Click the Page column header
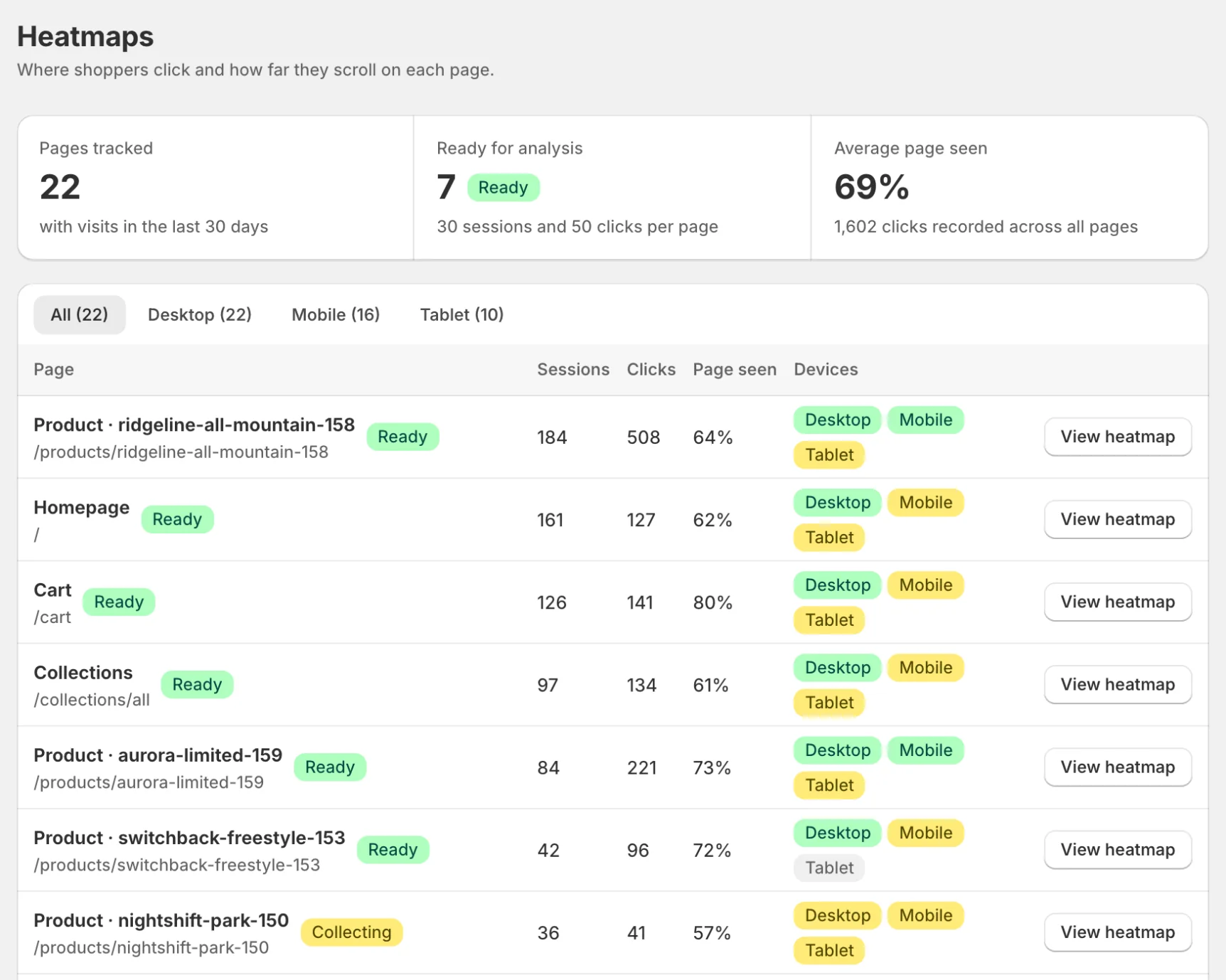The width and height of the screenshot is (1226, 980). (x=54, y=369)
